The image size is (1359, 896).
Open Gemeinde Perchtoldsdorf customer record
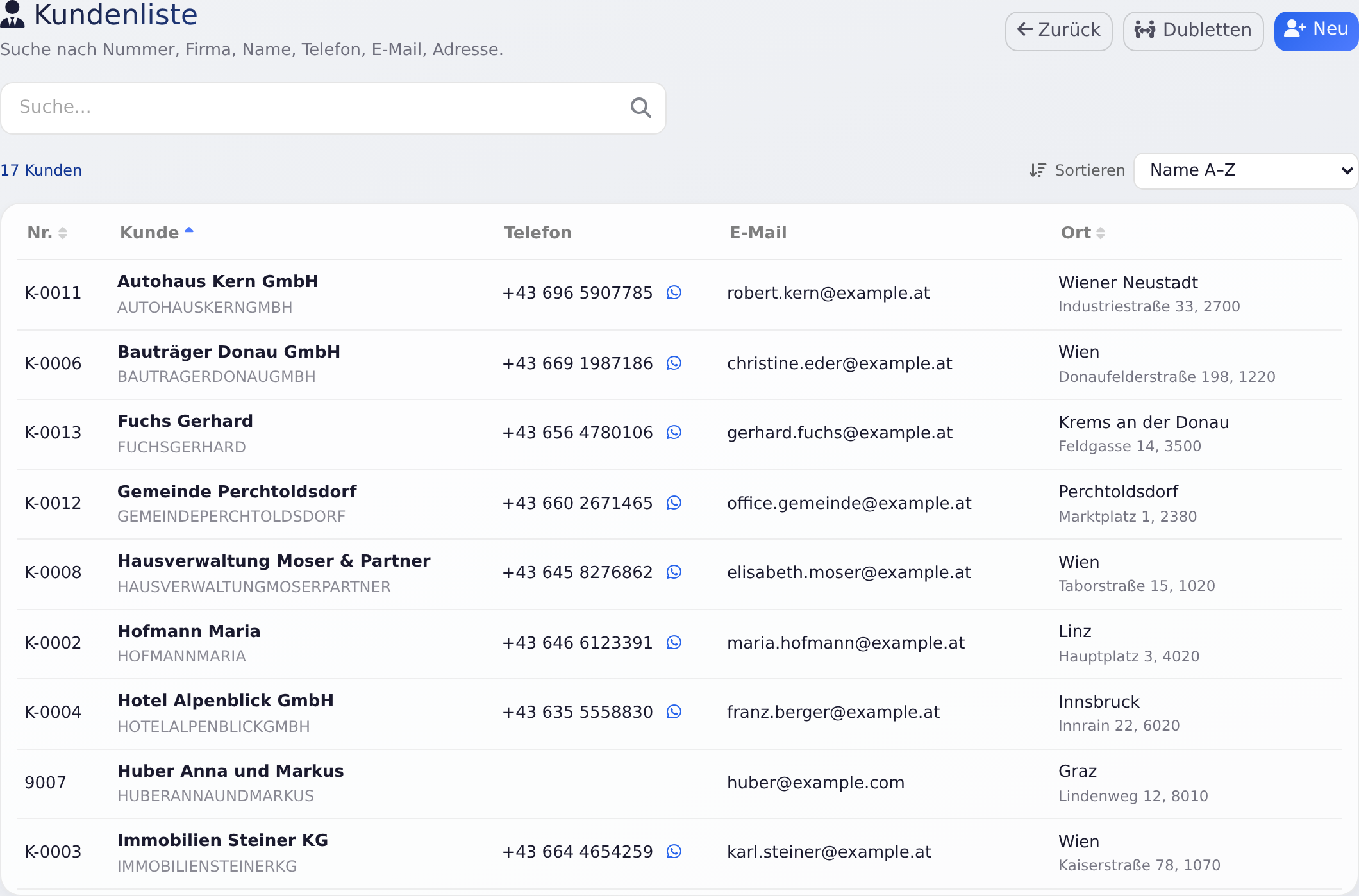(x=237, y=492)
